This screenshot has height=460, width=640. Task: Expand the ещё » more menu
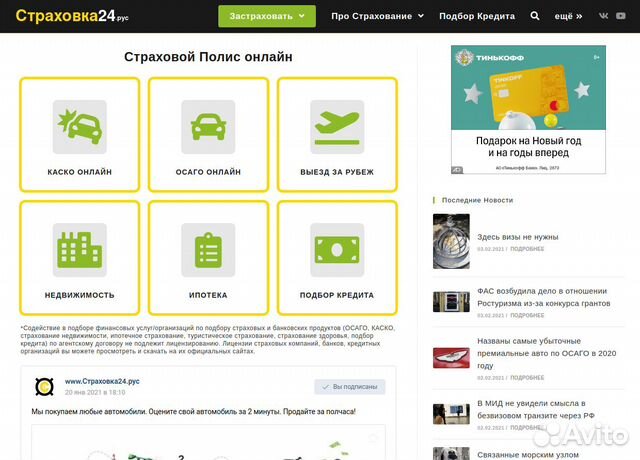click(567, 16)
